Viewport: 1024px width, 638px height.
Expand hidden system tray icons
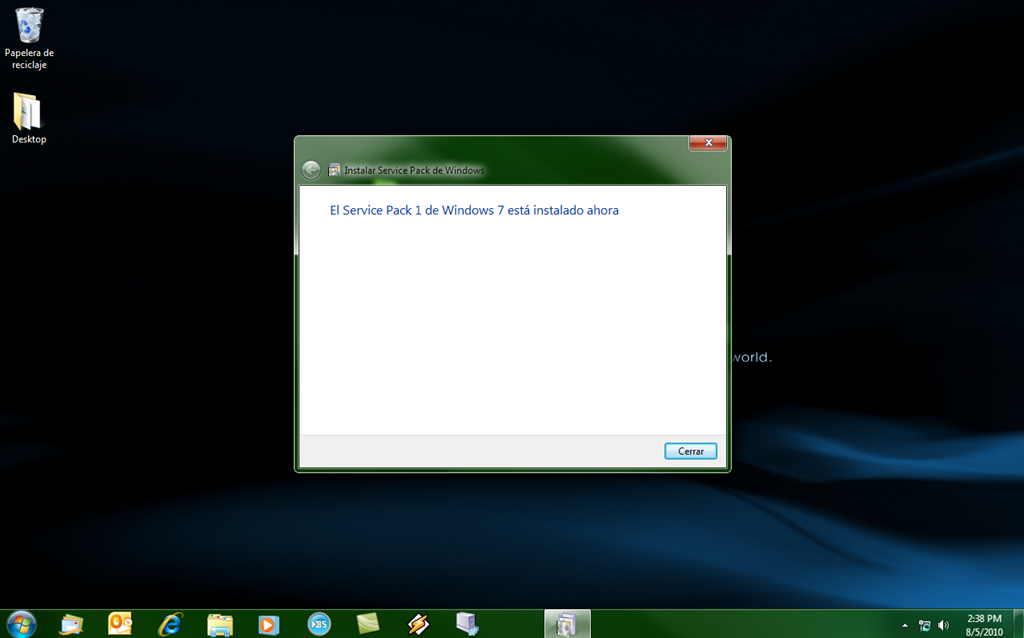(x=905, y=625)
